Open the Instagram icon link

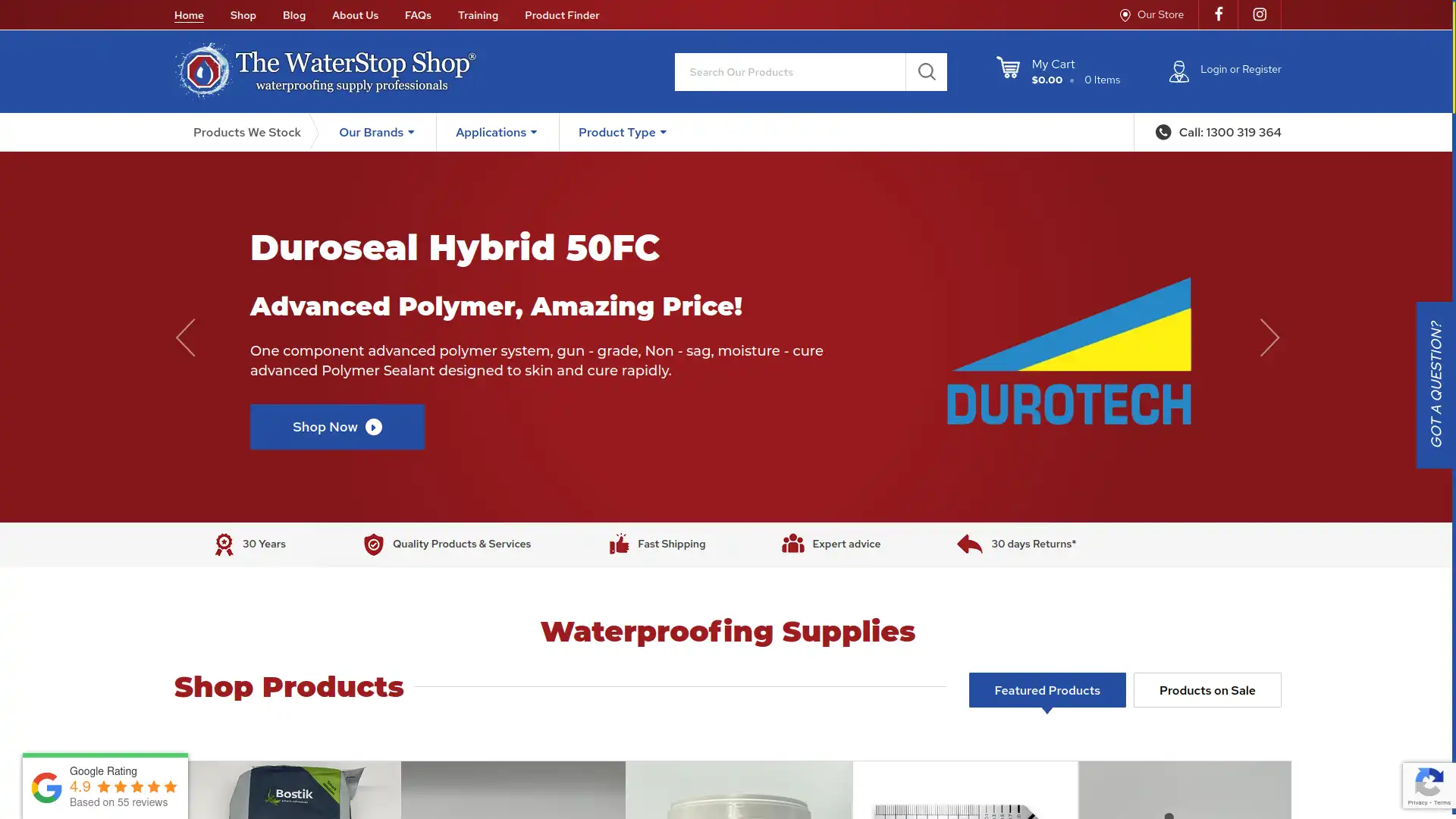click(x=1260, y=14)
